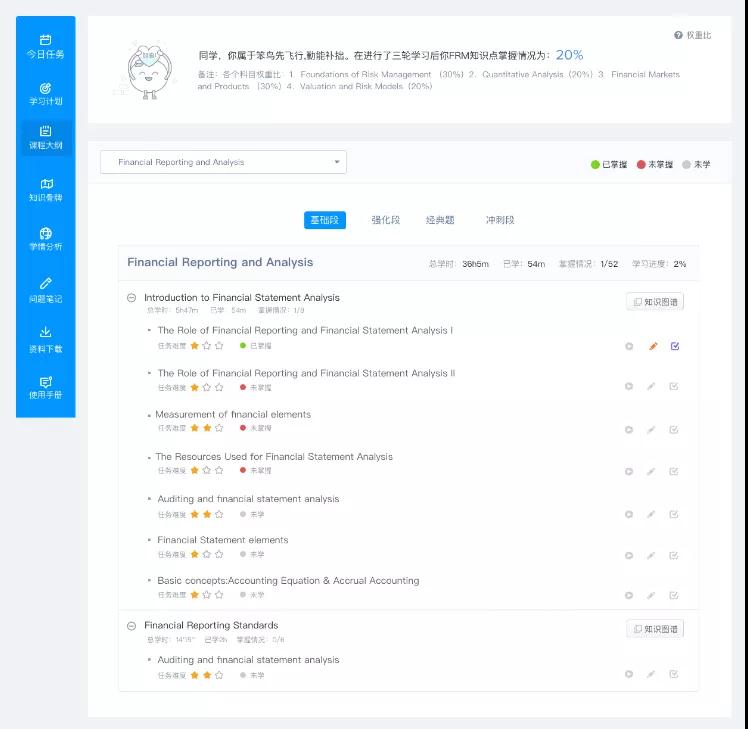Click exercise icon for Basic concepts row
The height and width of the screenshot is (729, 748).
tap(674, 595)
